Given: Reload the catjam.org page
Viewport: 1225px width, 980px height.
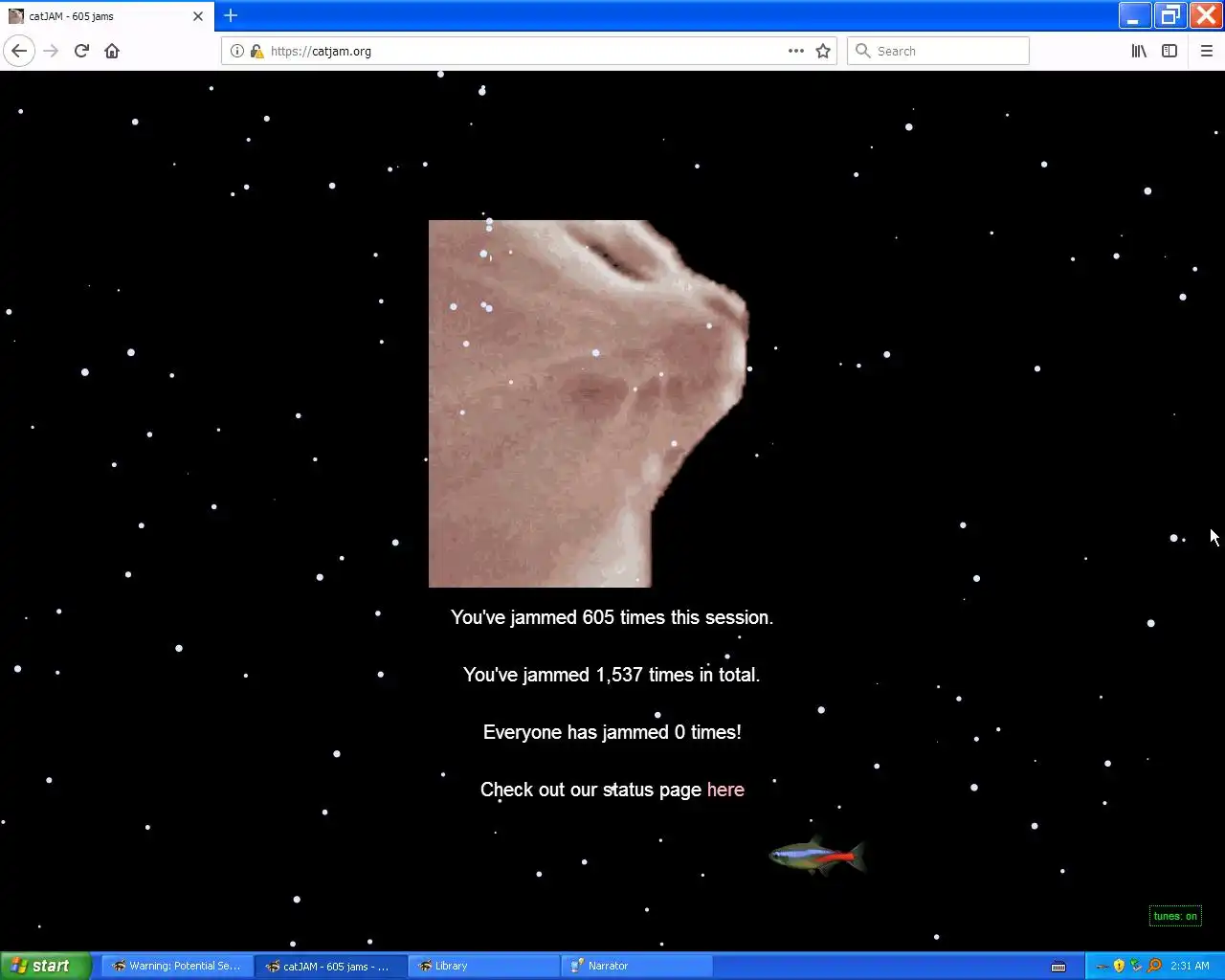Looking at the screenshot, I should [x=81, y=51].
